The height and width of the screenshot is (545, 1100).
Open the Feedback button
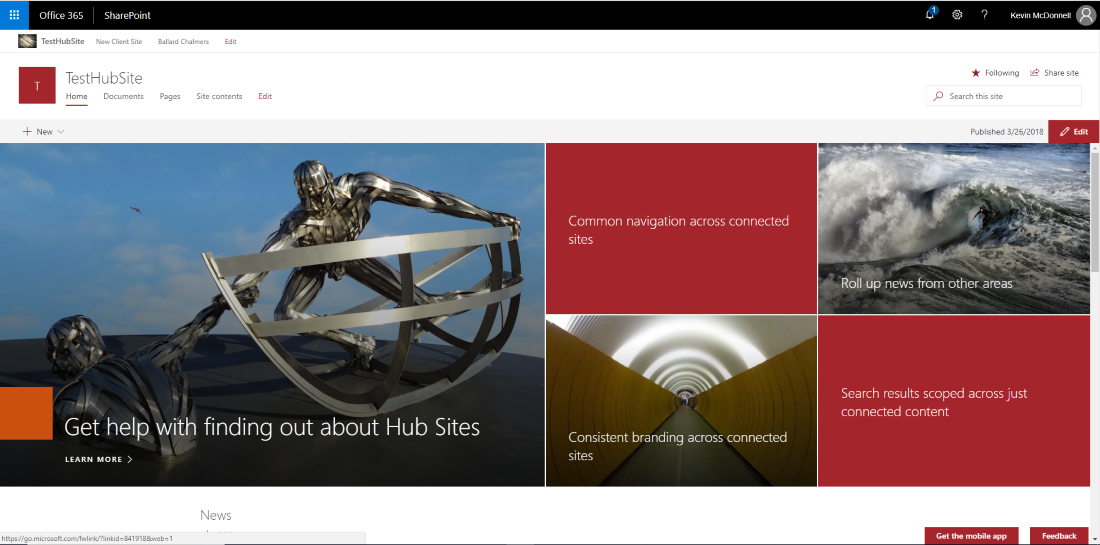pyautogui.click(x=1059, y=536)
